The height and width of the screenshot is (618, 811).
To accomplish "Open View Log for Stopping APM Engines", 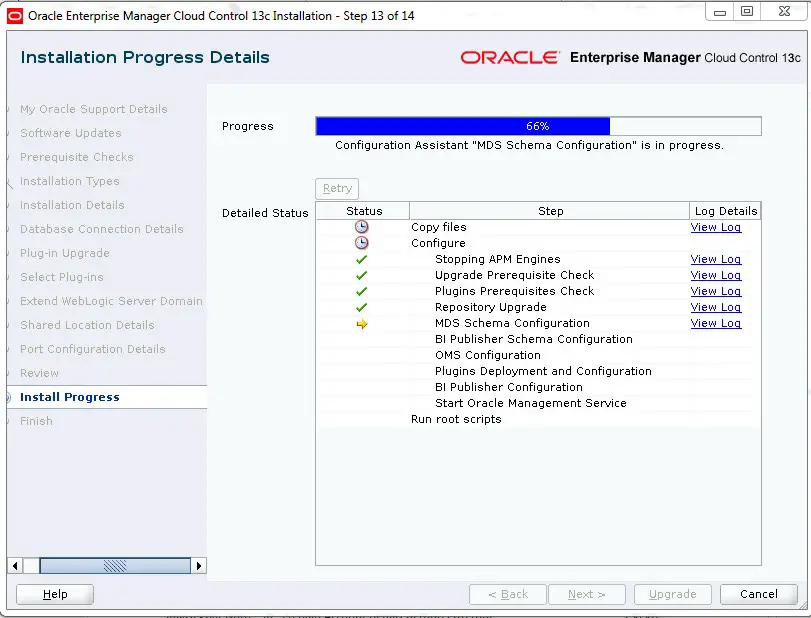I will (716, 259).
